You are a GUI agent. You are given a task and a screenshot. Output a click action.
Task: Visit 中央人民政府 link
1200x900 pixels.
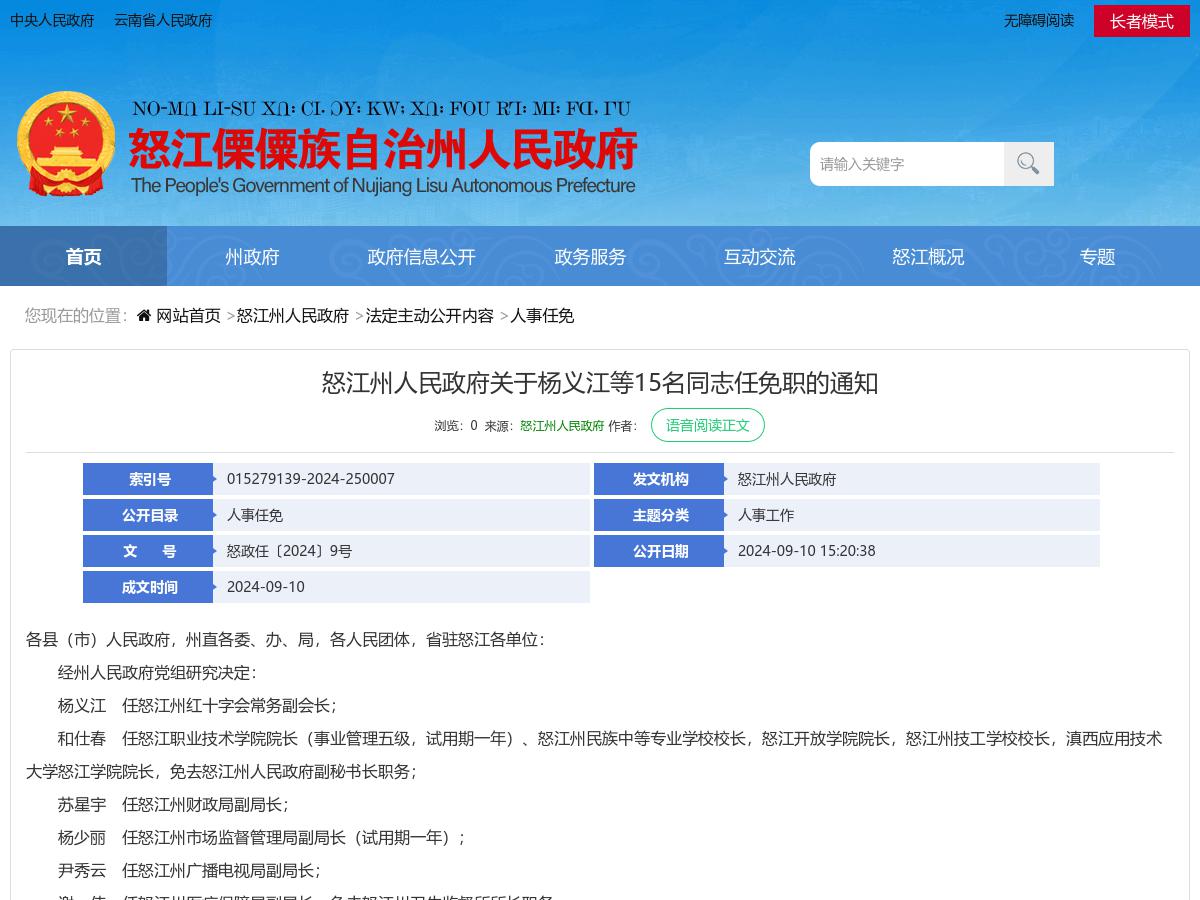(x=52, y=20)
